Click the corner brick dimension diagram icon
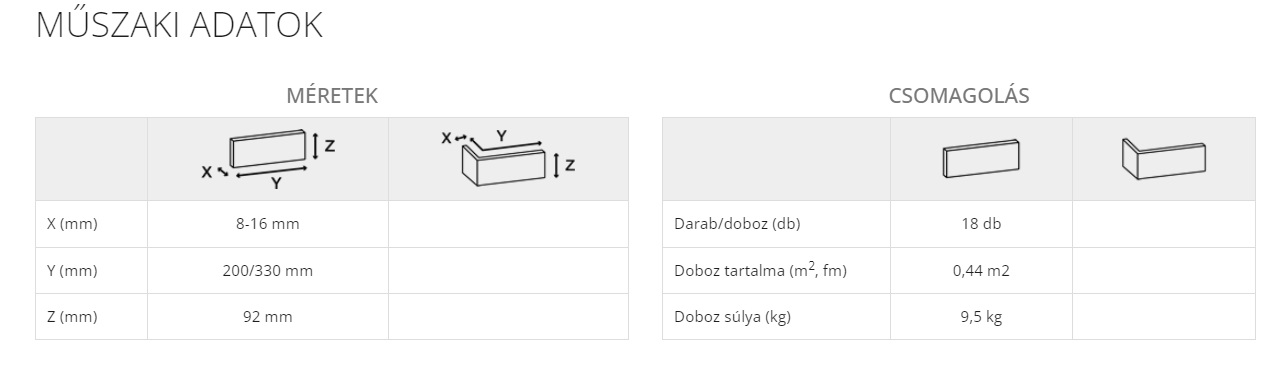This screenshot has width=1280, height=369. pyautogui.click(x=508, y=158)
